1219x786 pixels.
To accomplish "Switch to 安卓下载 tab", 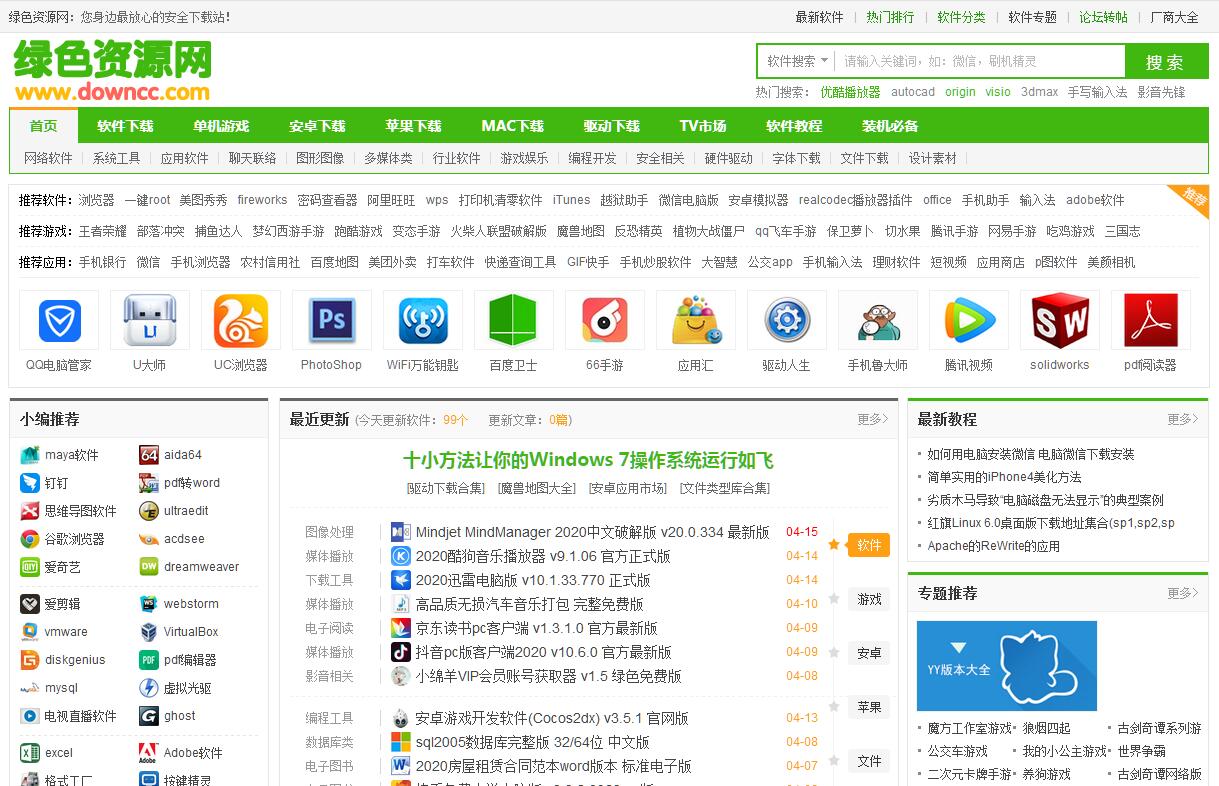I will [x=317, y=126].
